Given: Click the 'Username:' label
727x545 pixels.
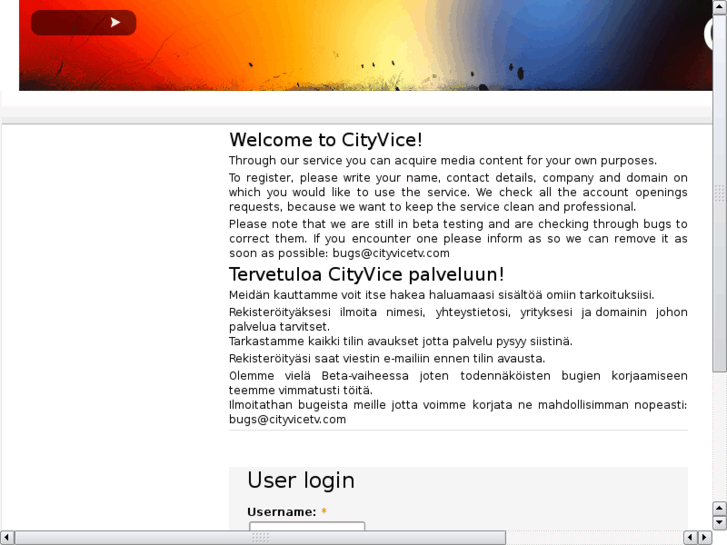Looking at the screenshot, I should (x=281, y=512).
